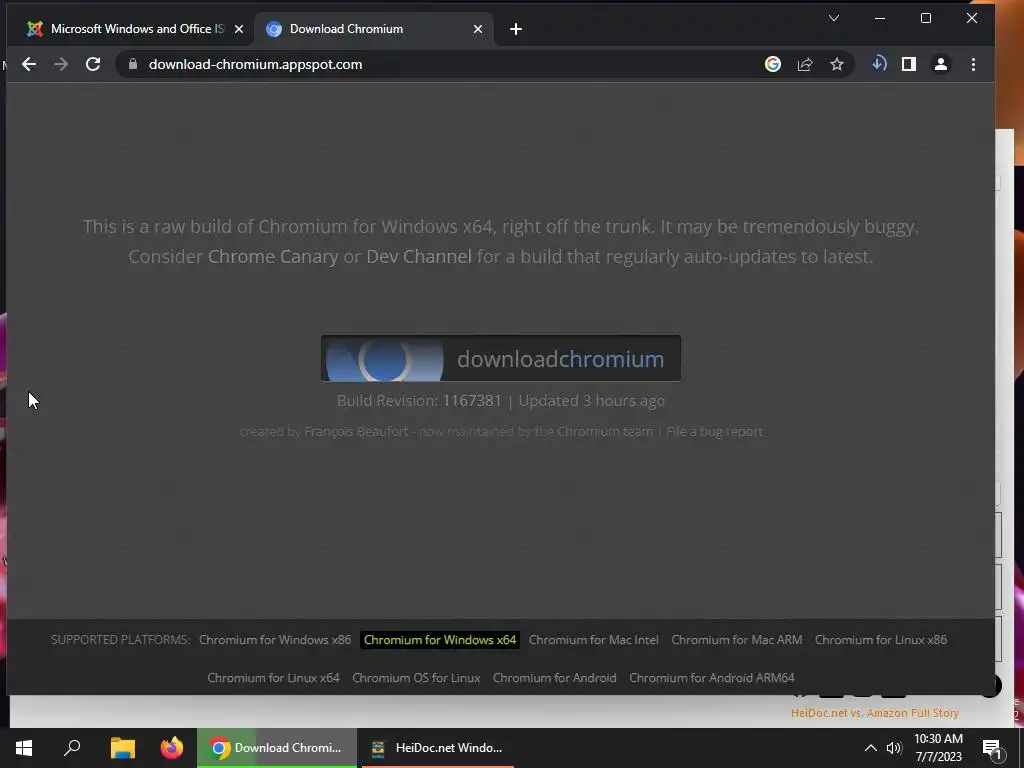Viewport: 1024px width, 768px height.
Task: Select Chromium for Mac ARM platform
Action: tap(737, 640)
